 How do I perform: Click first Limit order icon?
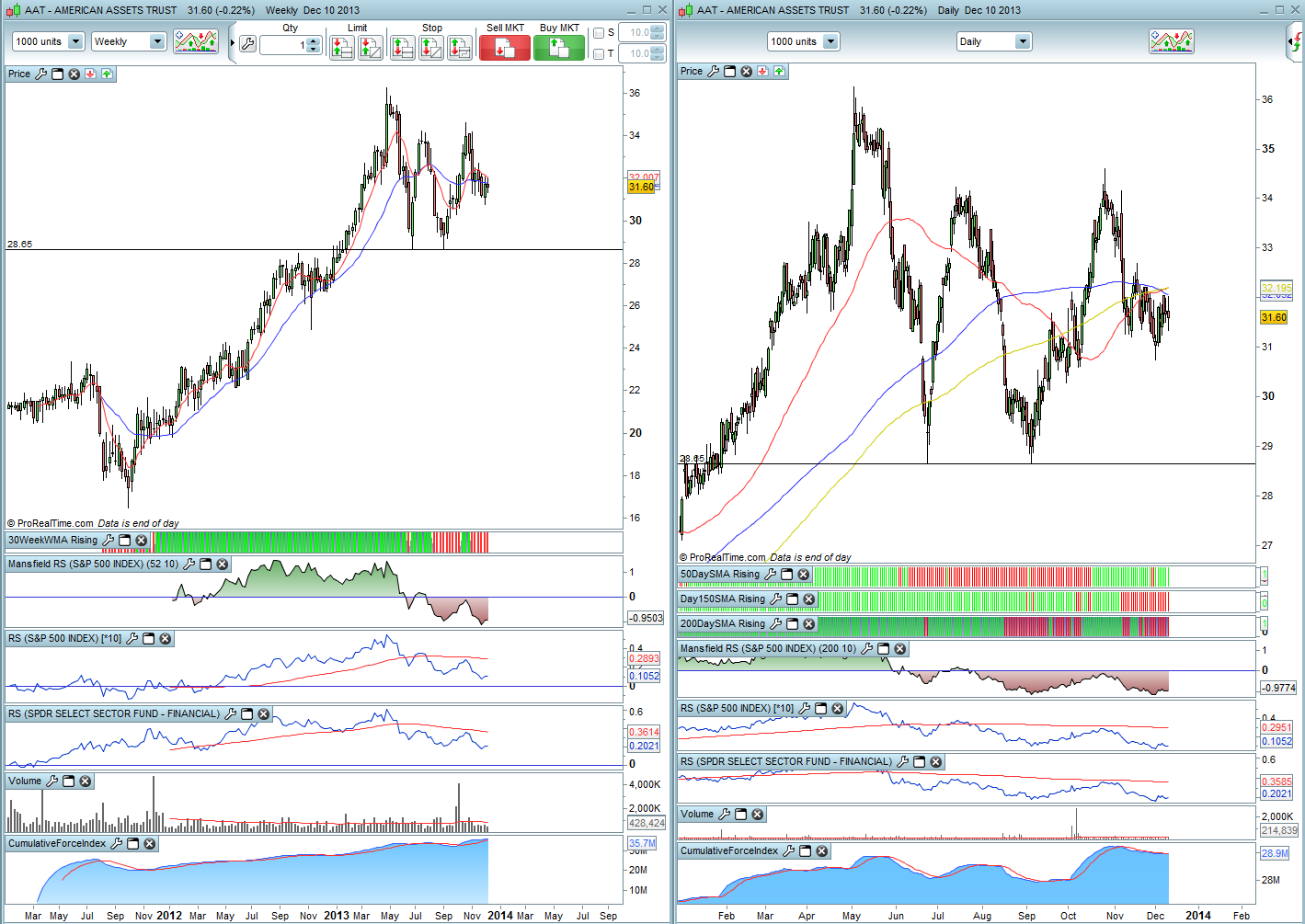[341, 48]
